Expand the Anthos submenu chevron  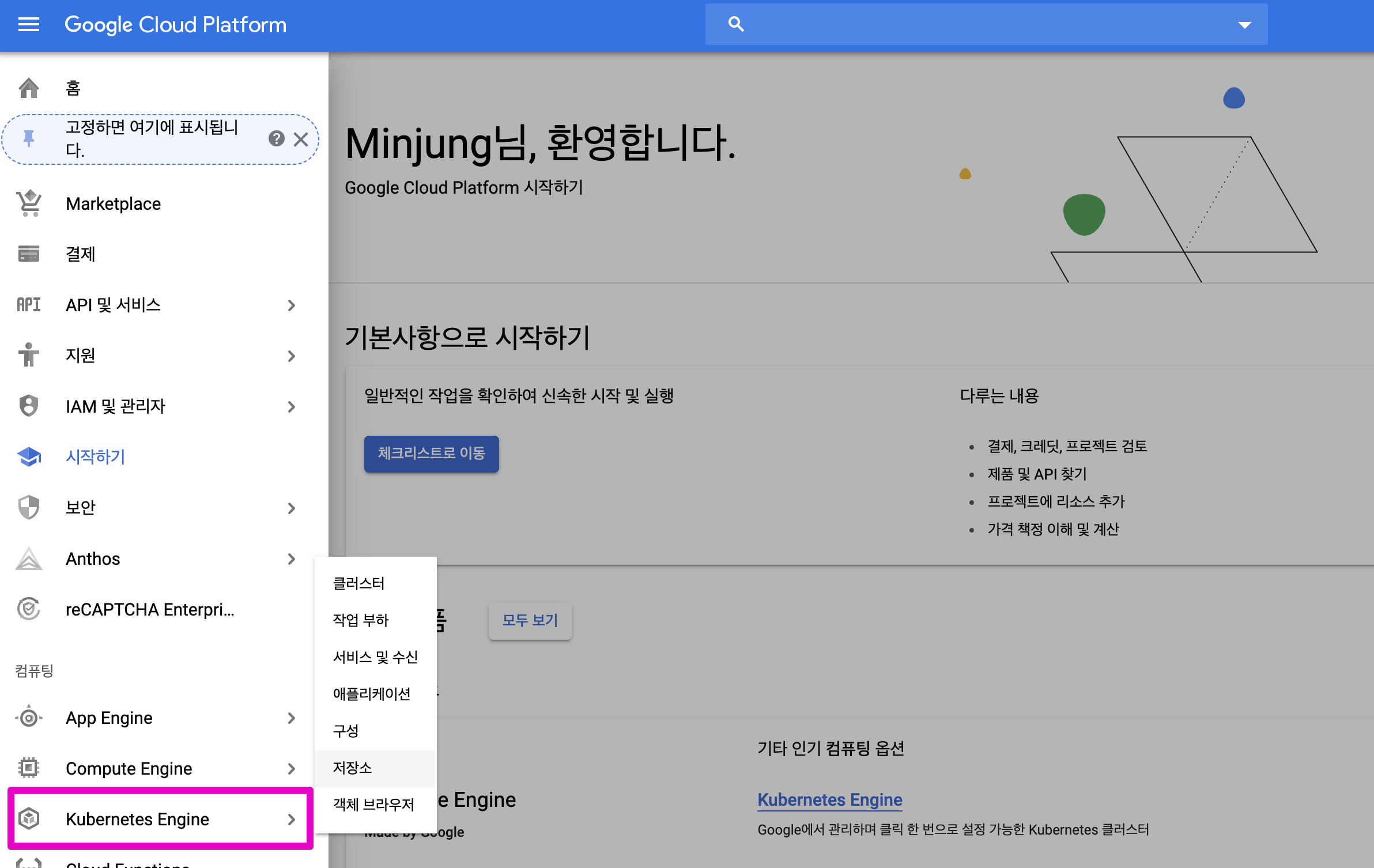point(292,559)
